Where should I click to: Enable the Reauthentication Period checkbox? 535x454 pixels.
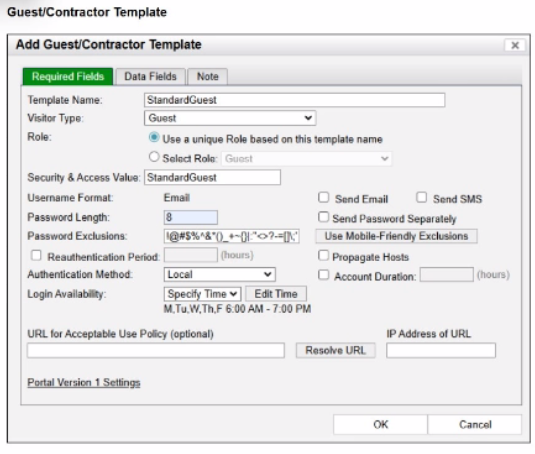(36, 255)
